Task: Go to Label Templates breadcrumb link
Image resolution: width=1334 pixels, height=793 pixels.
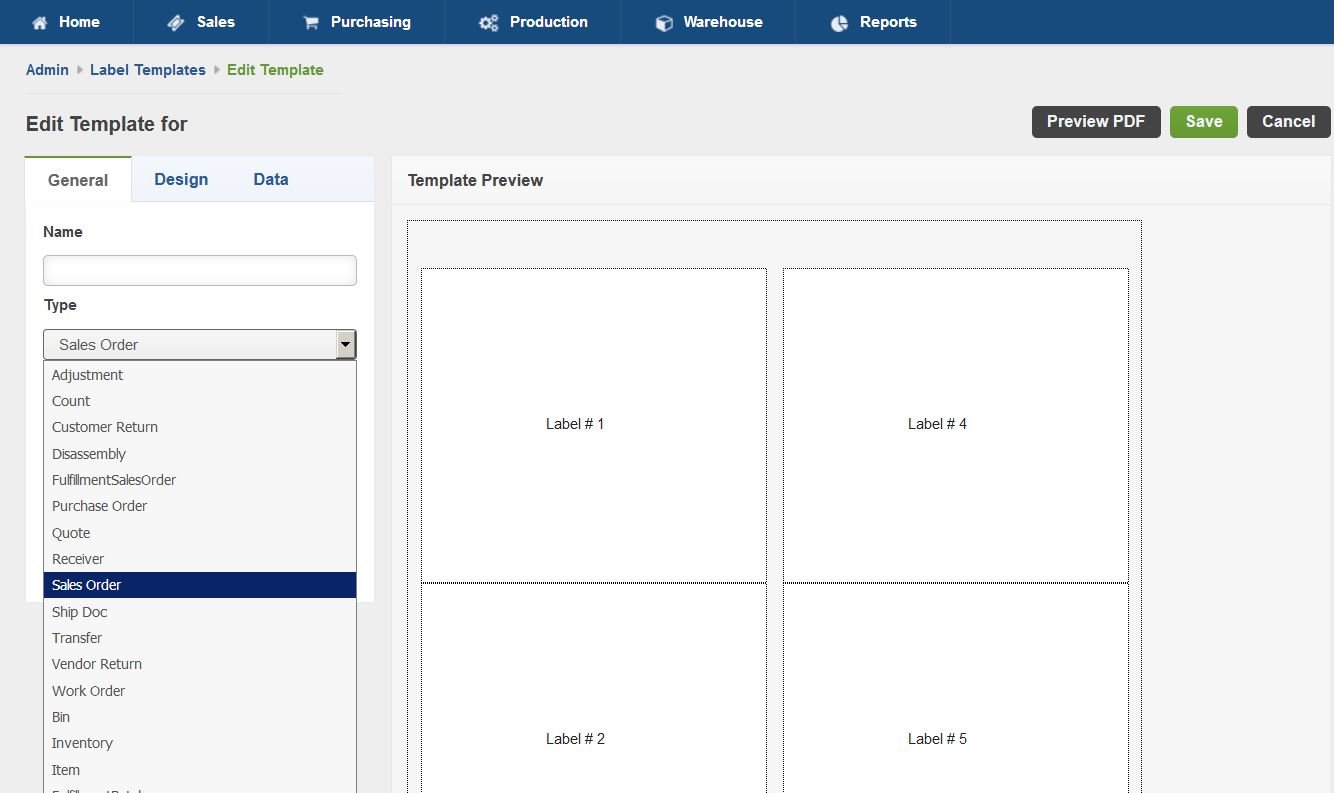Action: click(148, 70)
